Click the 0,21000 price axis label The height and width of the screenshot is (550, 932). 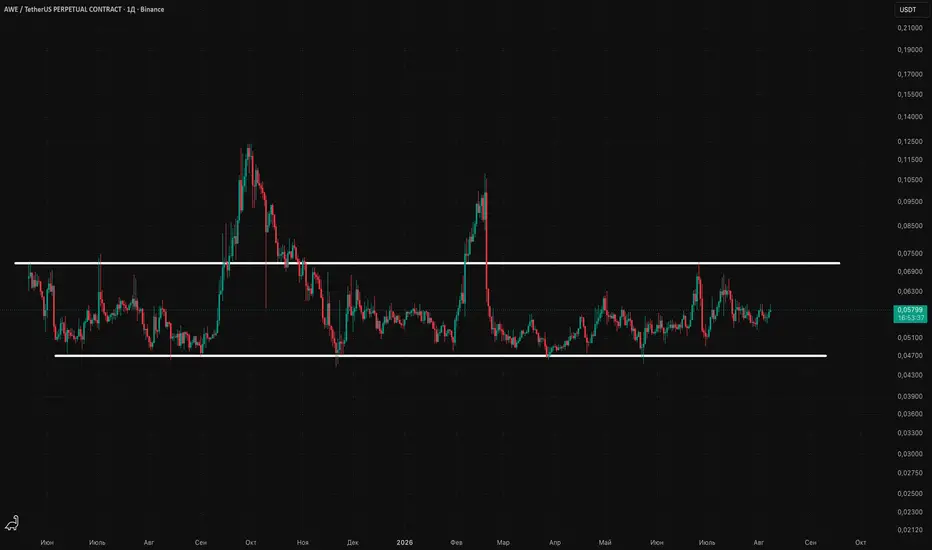[x=910, y=28]
